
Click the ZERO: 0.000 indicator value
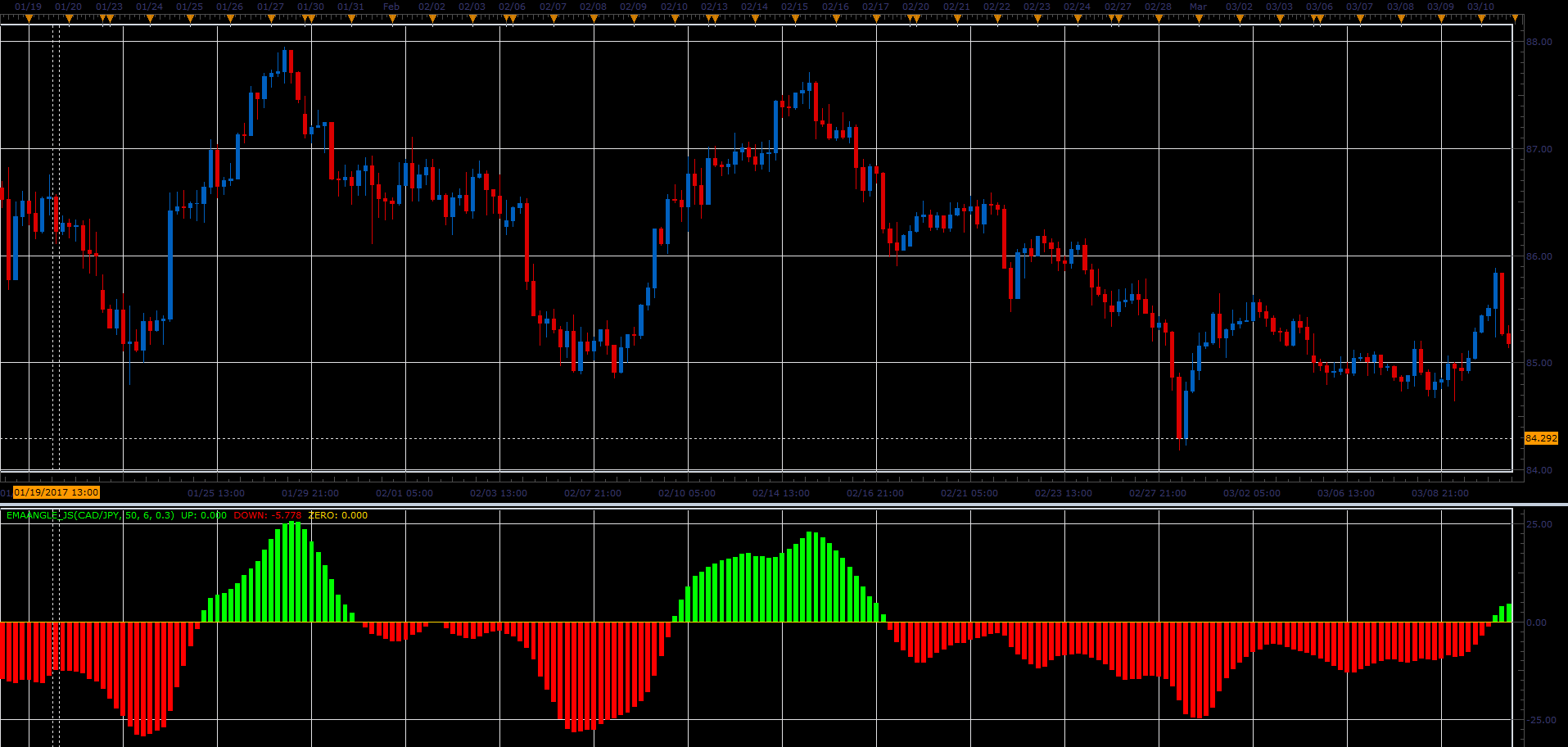tap(338, 515)
